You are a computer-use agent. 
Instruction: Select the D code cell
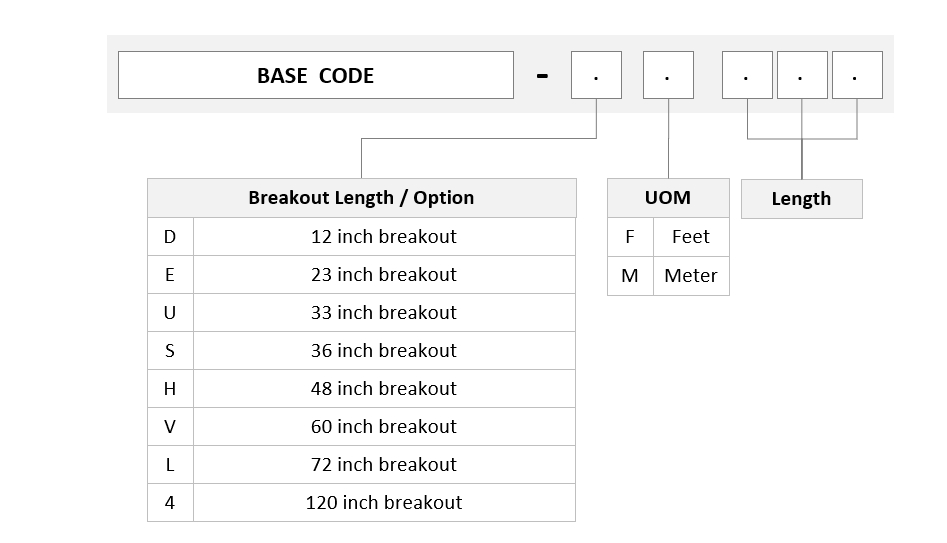(x=170, y=236)
